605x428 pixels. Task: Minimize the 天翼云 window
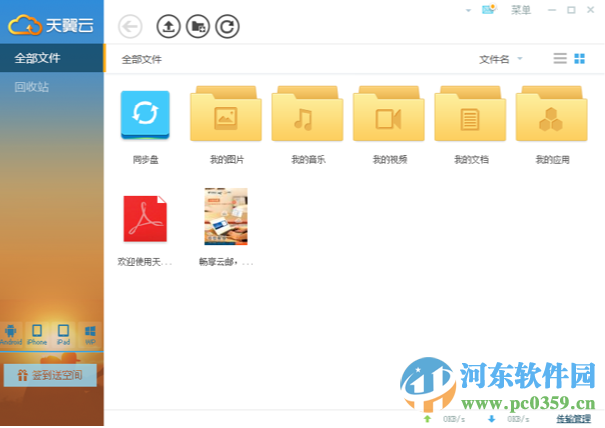tap(552, 10)
